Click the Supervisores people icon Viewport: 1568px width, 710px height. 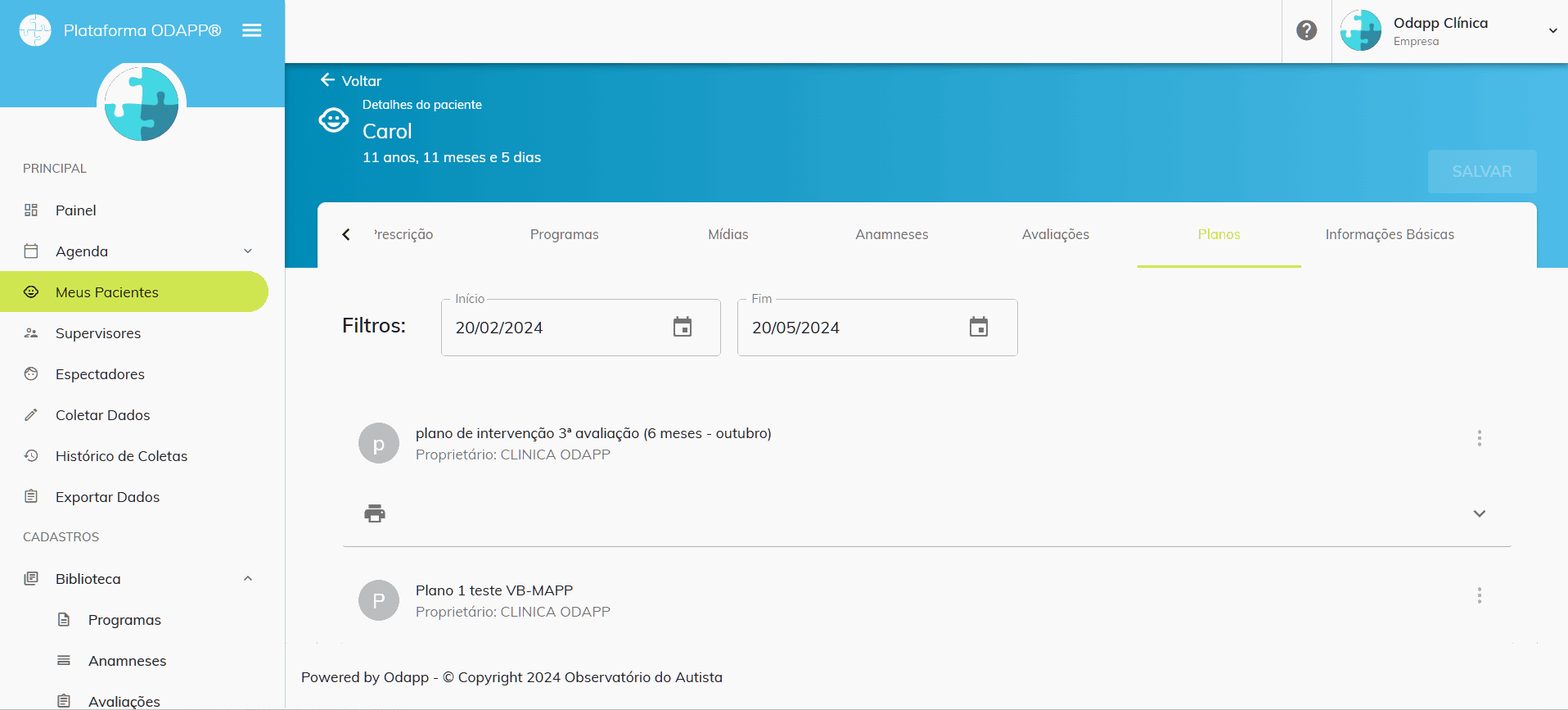point(31,333)
